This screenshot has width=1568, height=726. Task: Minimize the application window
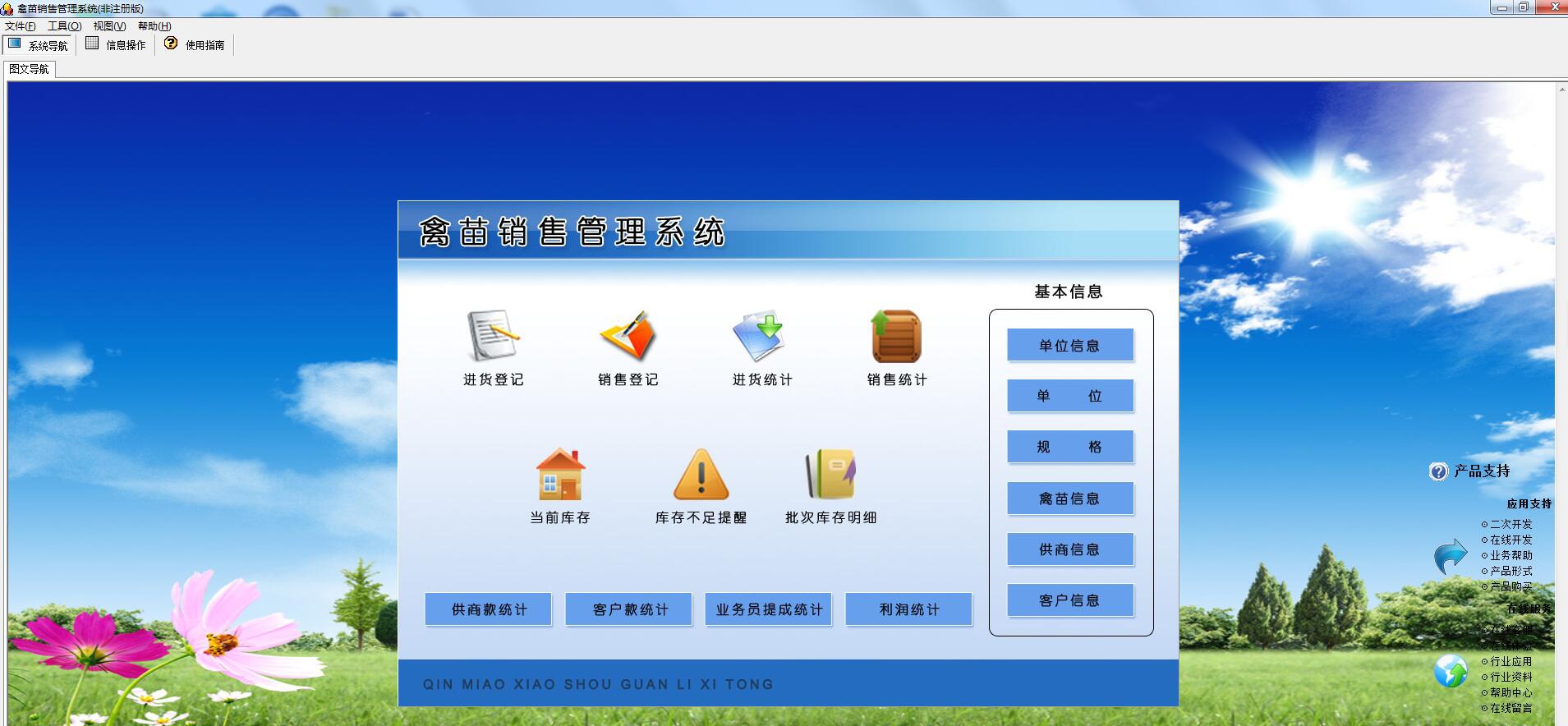(1502, 7)
